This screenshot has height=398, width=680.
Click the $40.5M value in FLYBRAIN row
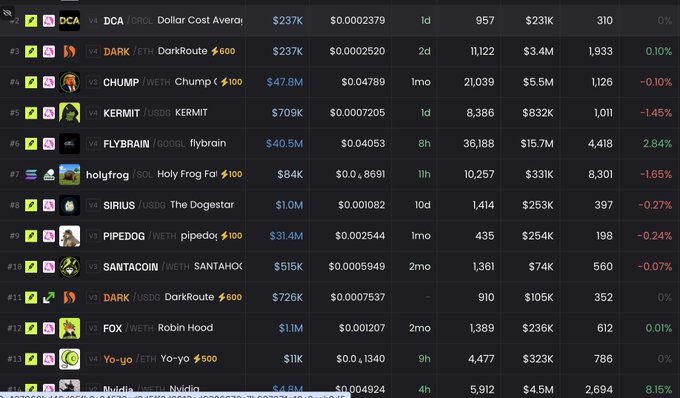click(284, 144)
